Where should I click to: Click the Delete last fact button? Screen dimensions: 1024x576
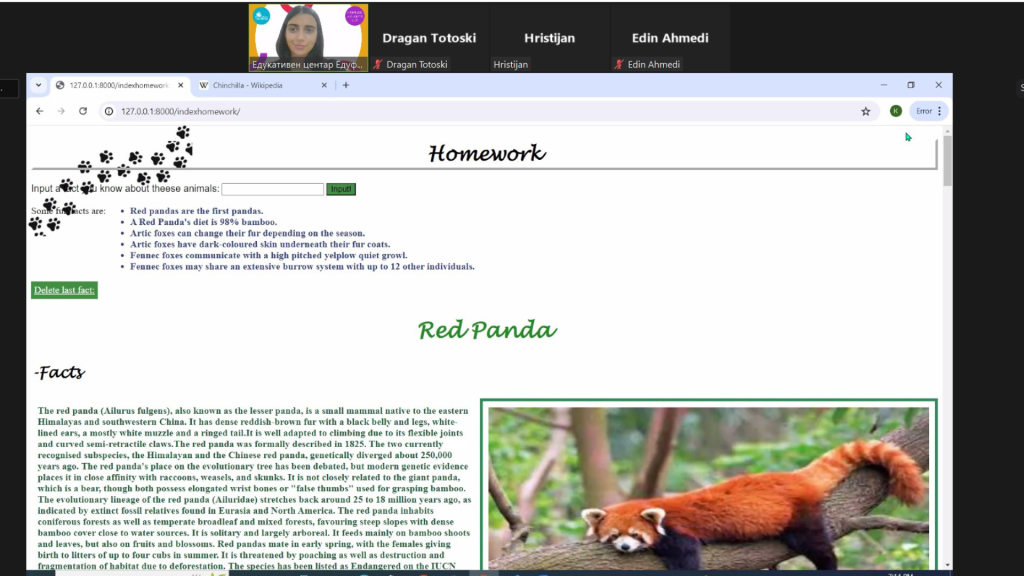[64, 290]
